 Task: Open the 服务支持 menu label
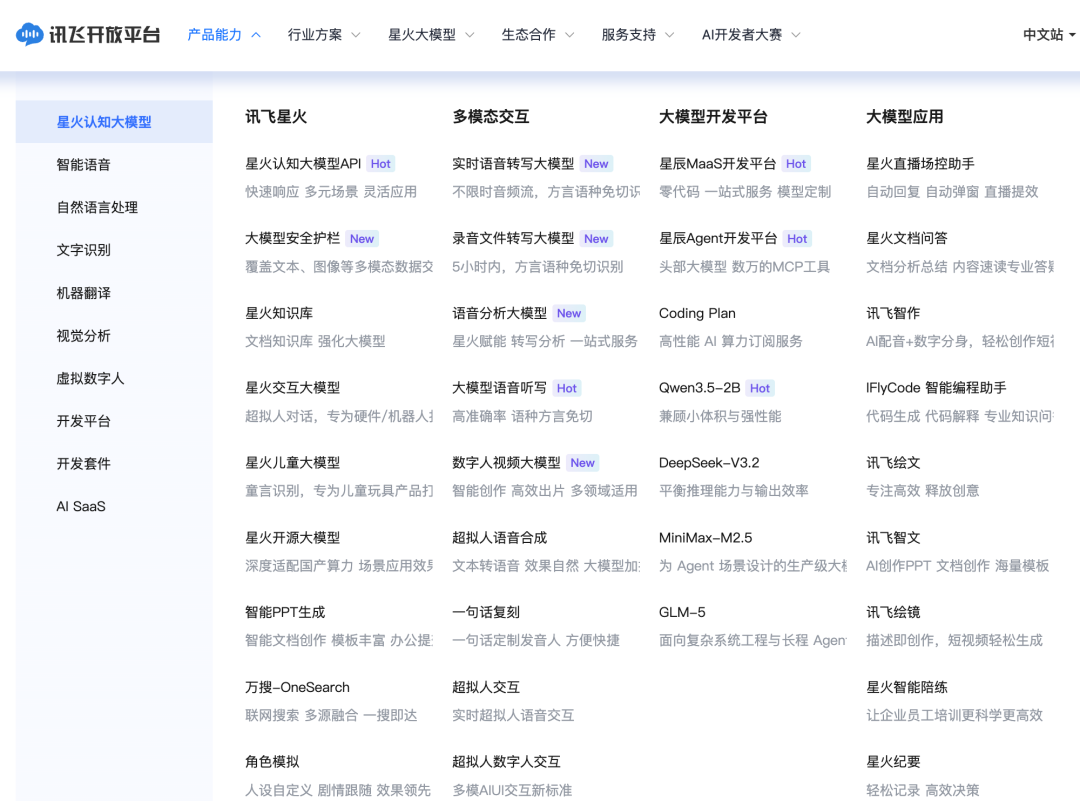coord(628,35)
